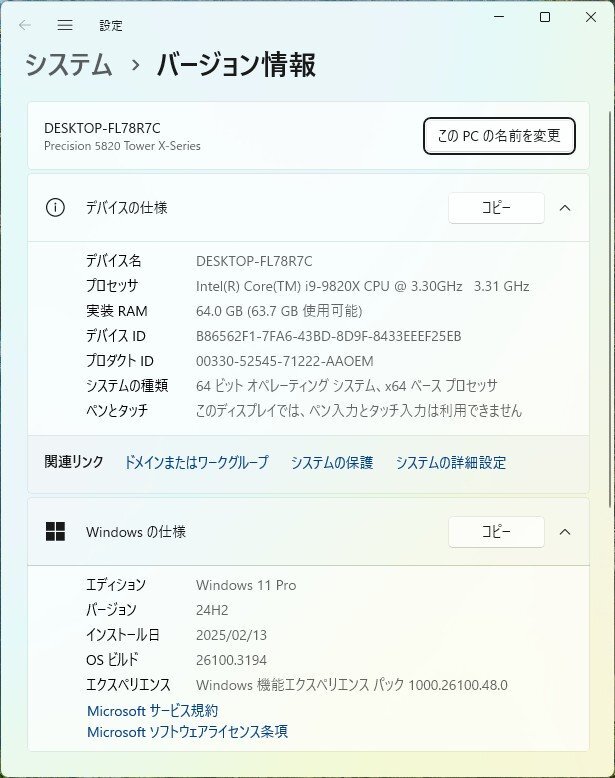Image resolution: width=615 pixels, height=778 pixels.
Task: Click the ペンとタッチ label
Action: [x=117, y=410]
